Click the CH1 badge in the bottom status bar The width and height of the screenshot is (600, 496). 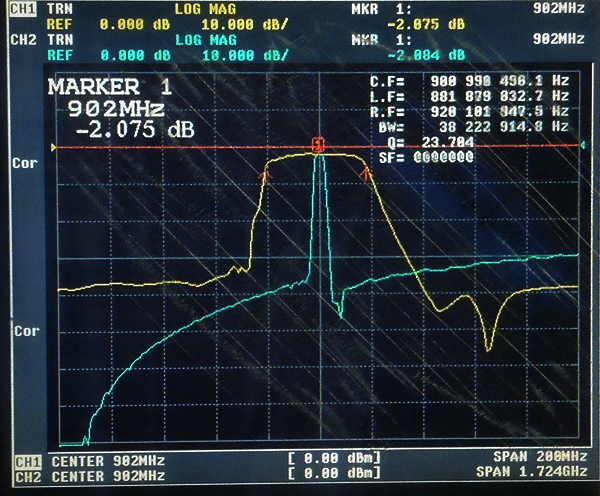[x=26, y=461]
